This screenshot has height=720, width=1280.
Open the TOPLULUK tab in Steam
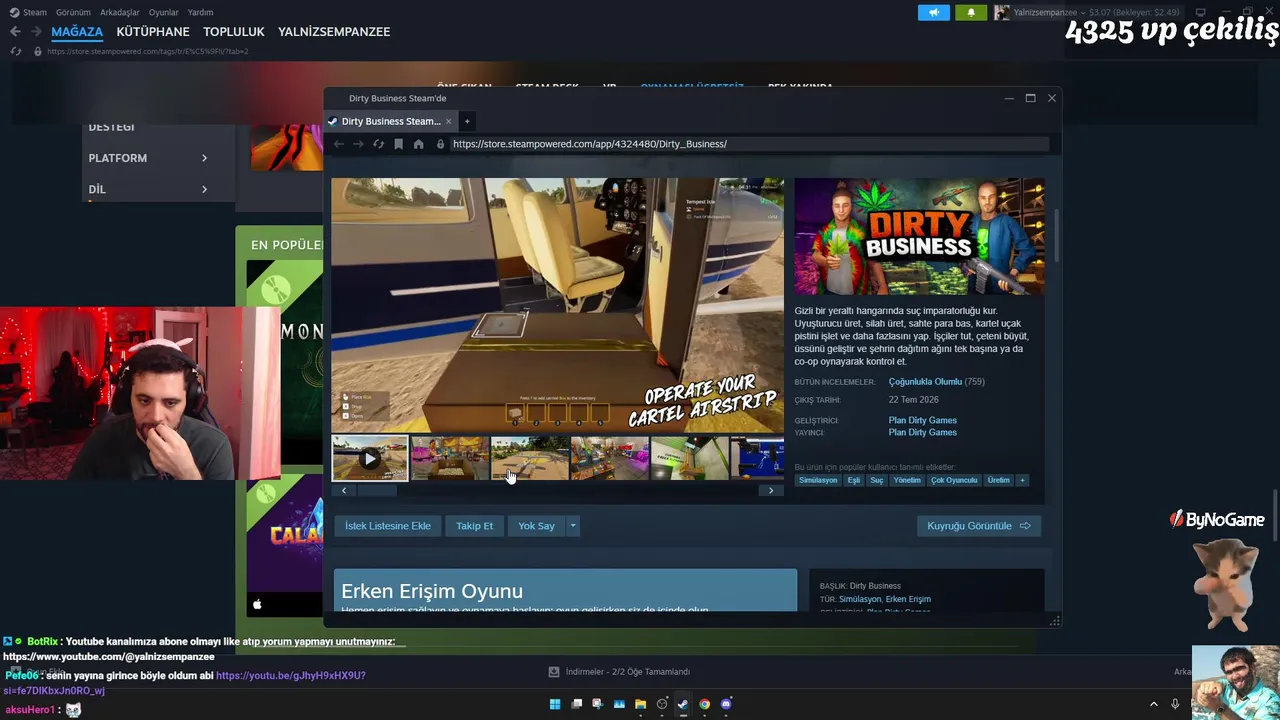point(234,32)
